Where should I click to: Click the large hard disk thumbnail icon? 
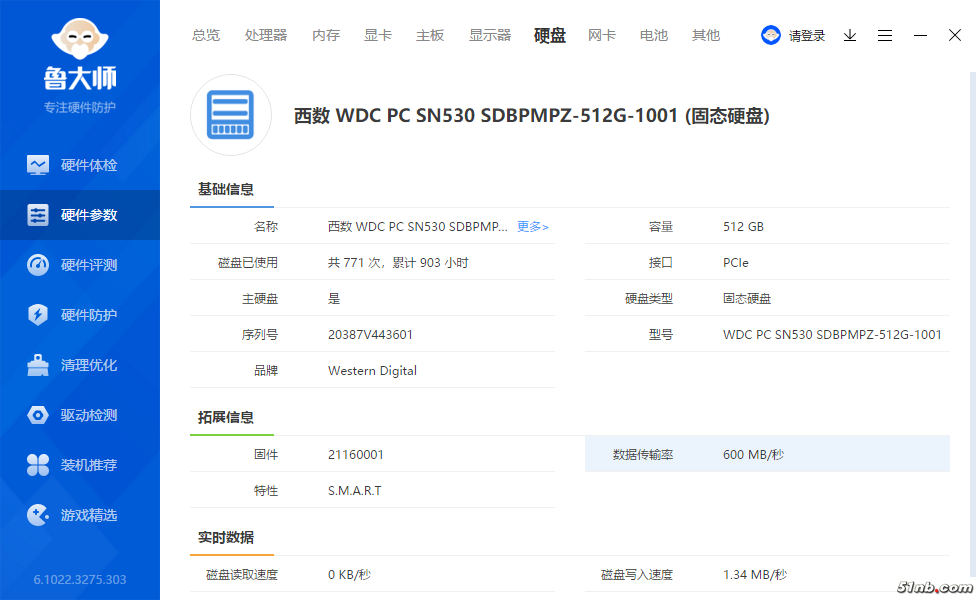[x=231, y=115]
